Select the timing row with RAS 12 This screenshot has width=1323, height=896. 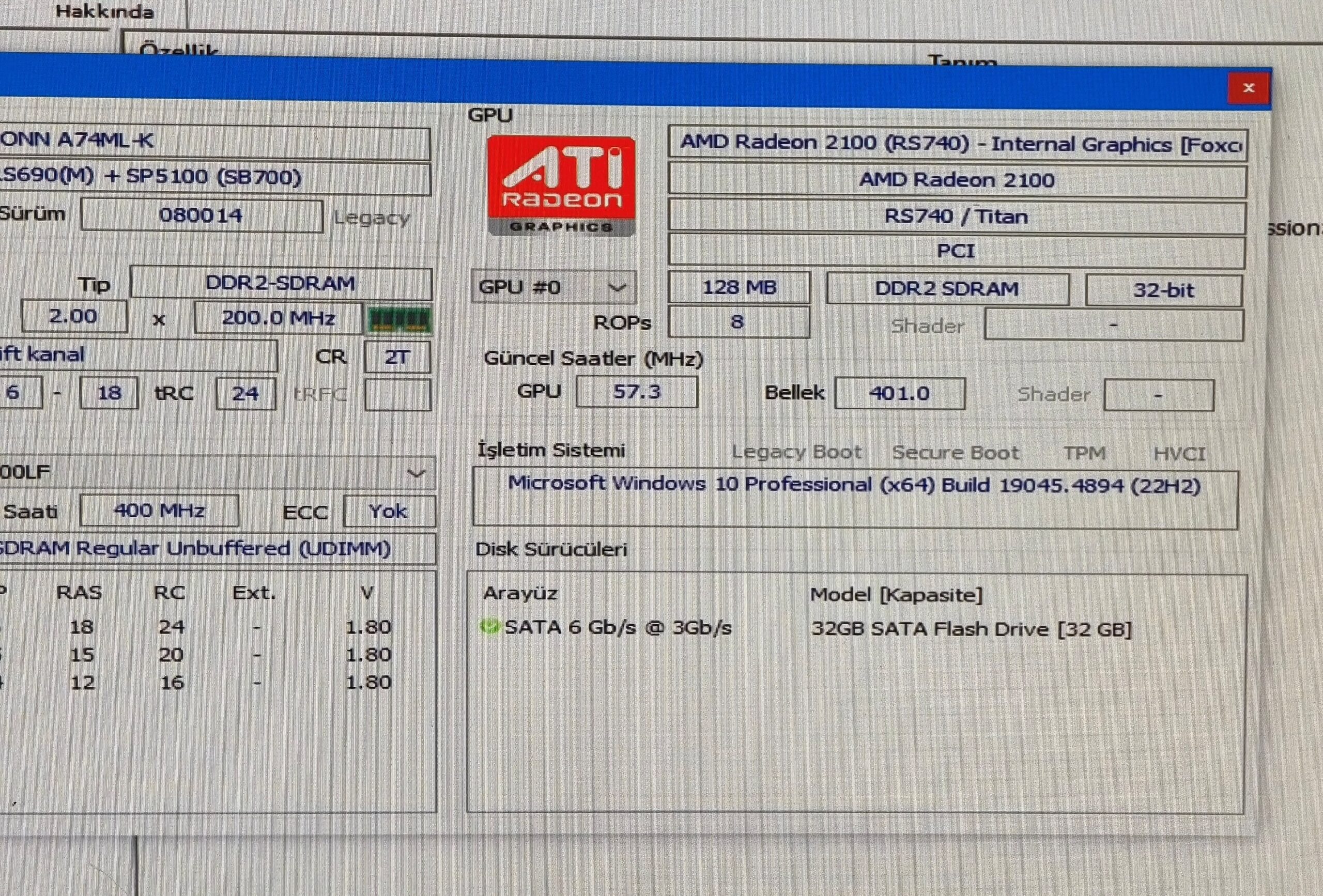196,683
